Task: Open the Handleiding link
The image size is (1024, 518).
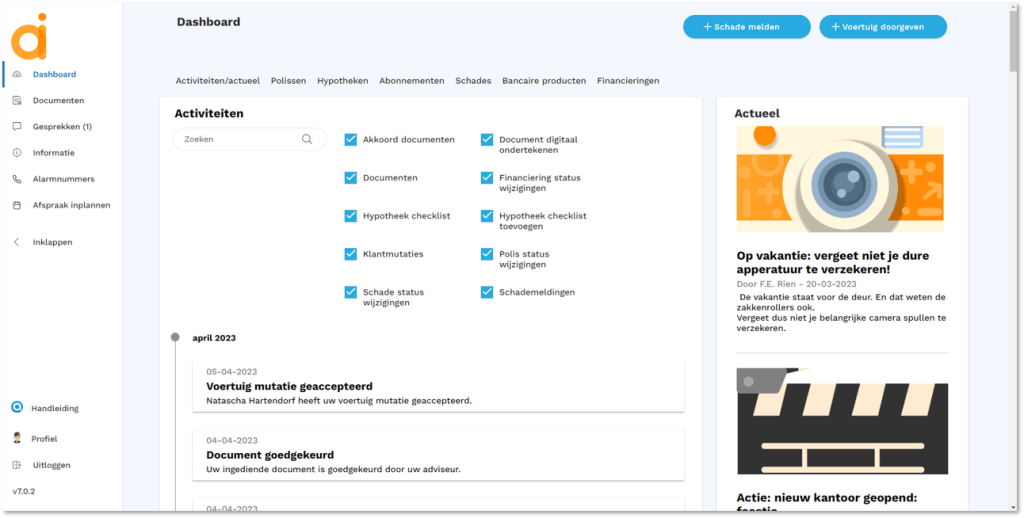Action: coord(55,408)
